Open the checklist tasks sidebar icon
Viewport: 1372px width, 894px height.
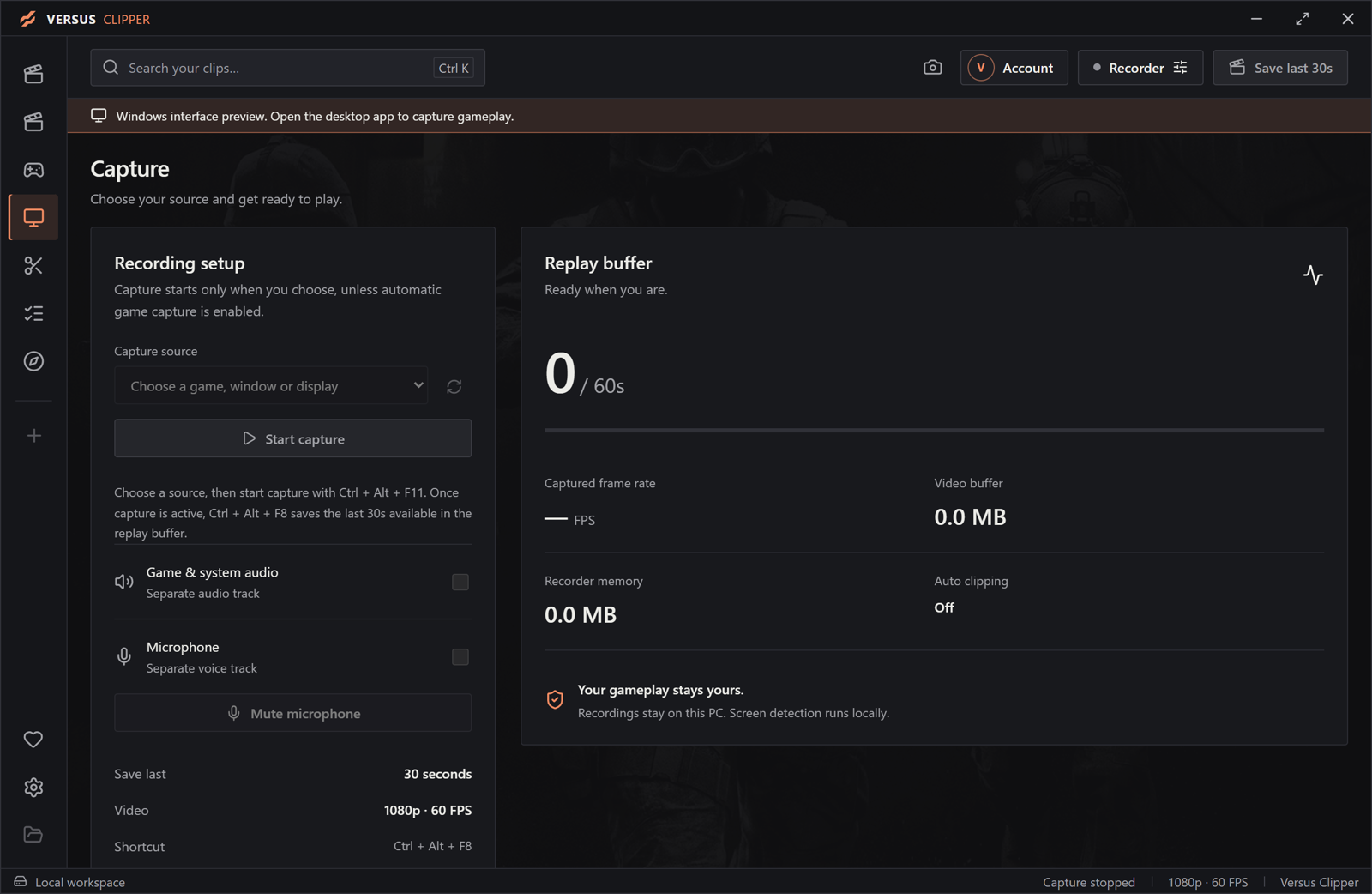(x=33, y=314)
